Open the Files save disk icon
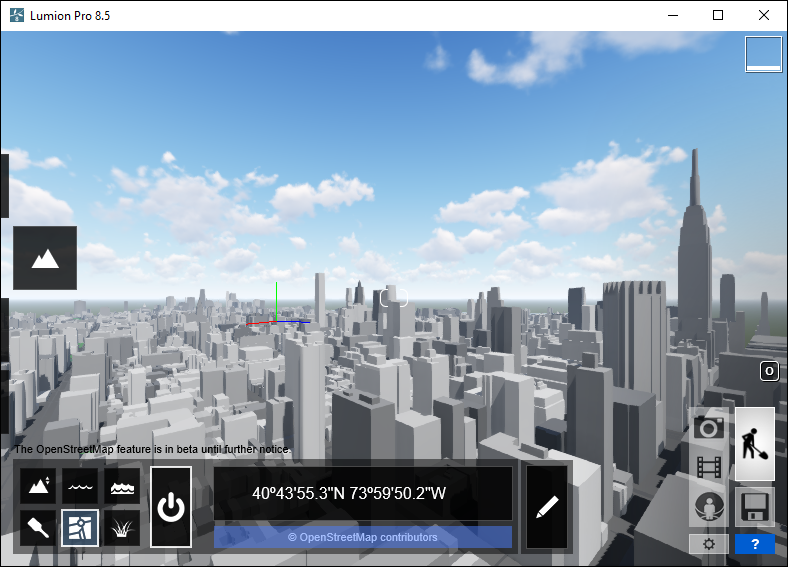The image size is (788, 567). [755, 507]
